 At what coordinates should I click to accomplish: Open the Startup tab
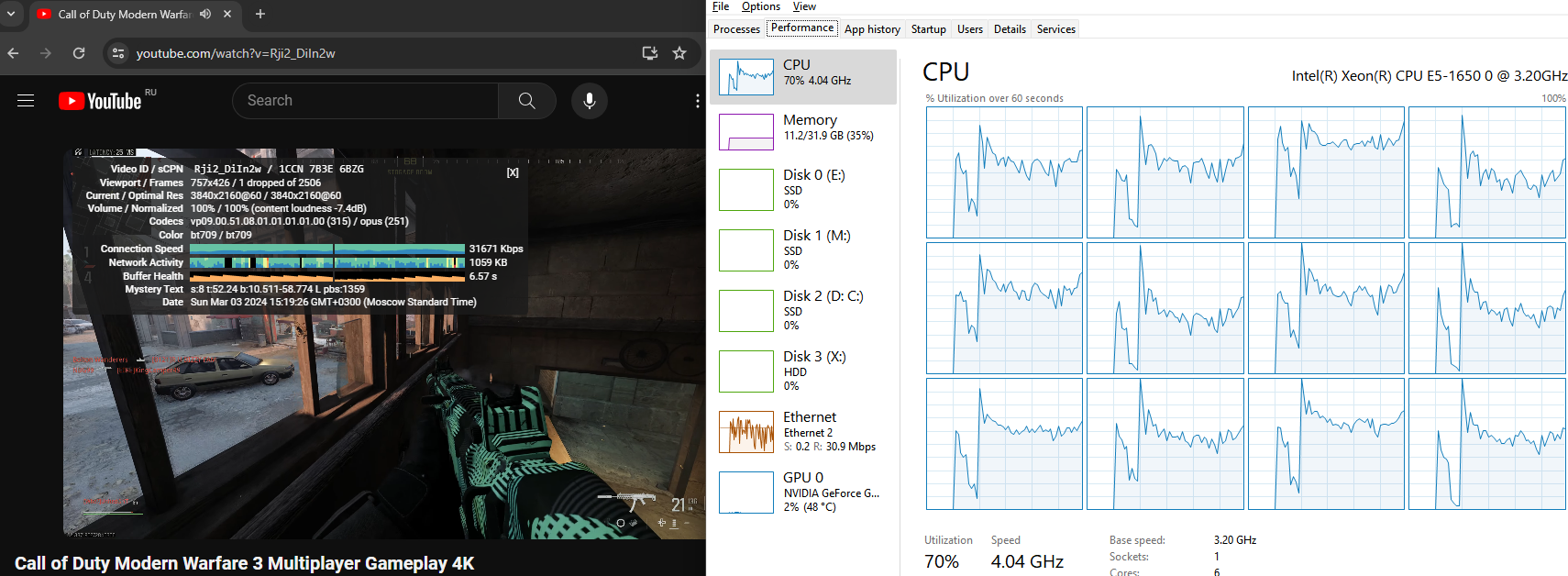(x=928, y=29)
